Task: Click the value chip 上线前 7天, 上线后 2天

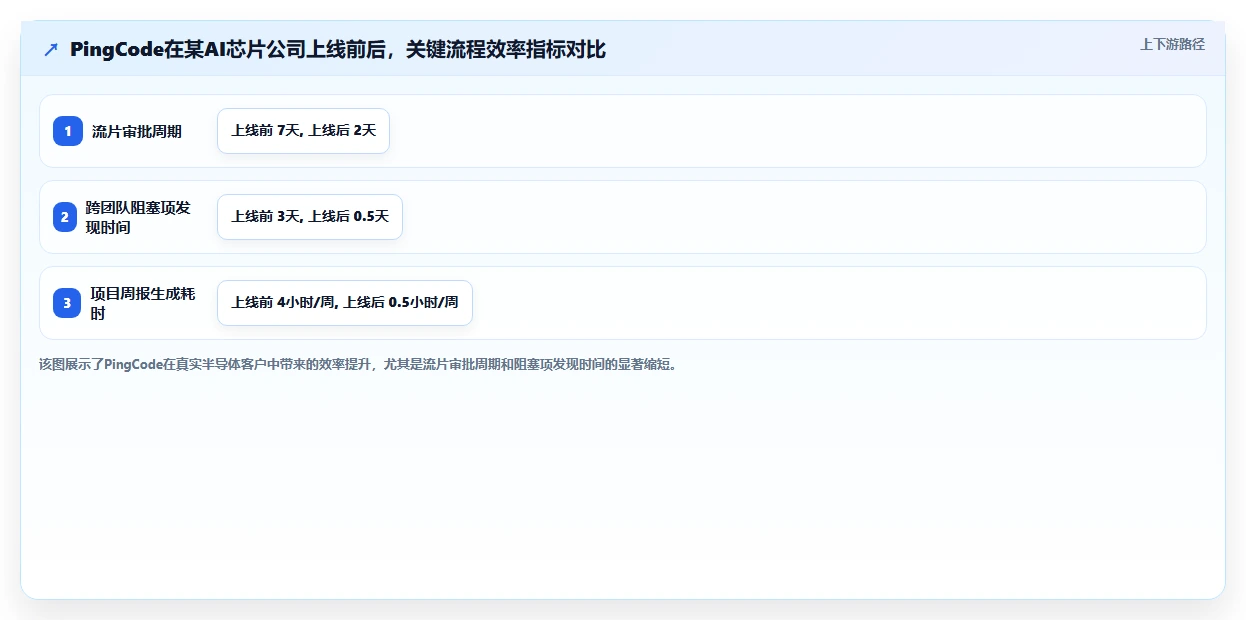Action: [303, 131]
